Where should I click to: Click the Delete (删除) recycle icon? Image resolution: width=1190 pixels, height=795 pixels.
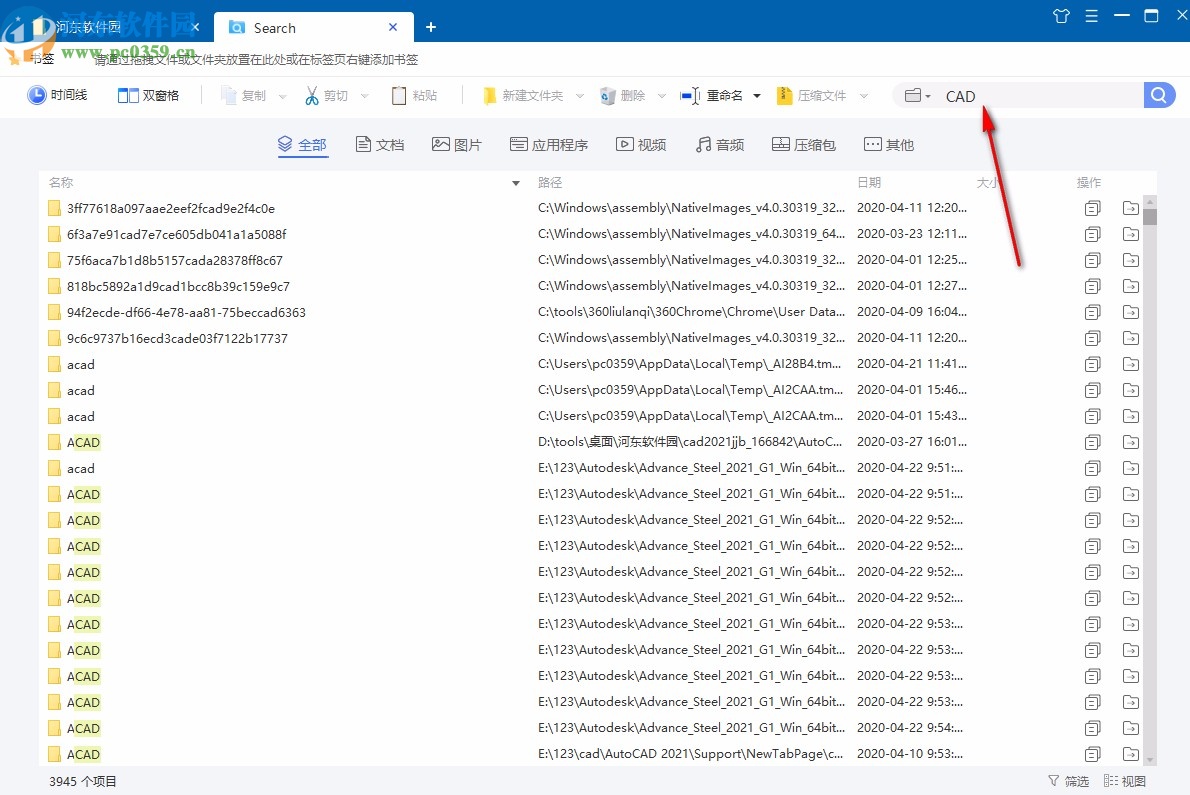coord(608,96)
